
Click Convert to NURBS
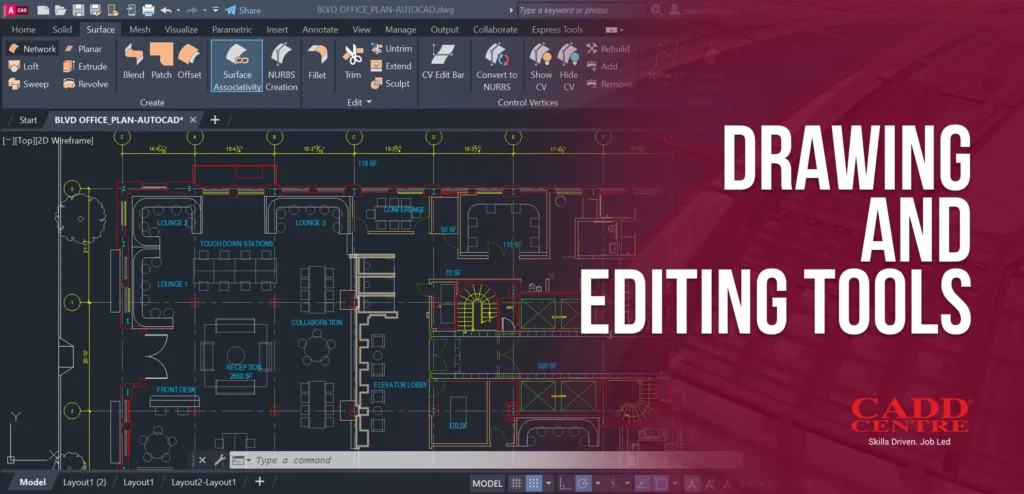coord(497,64)
